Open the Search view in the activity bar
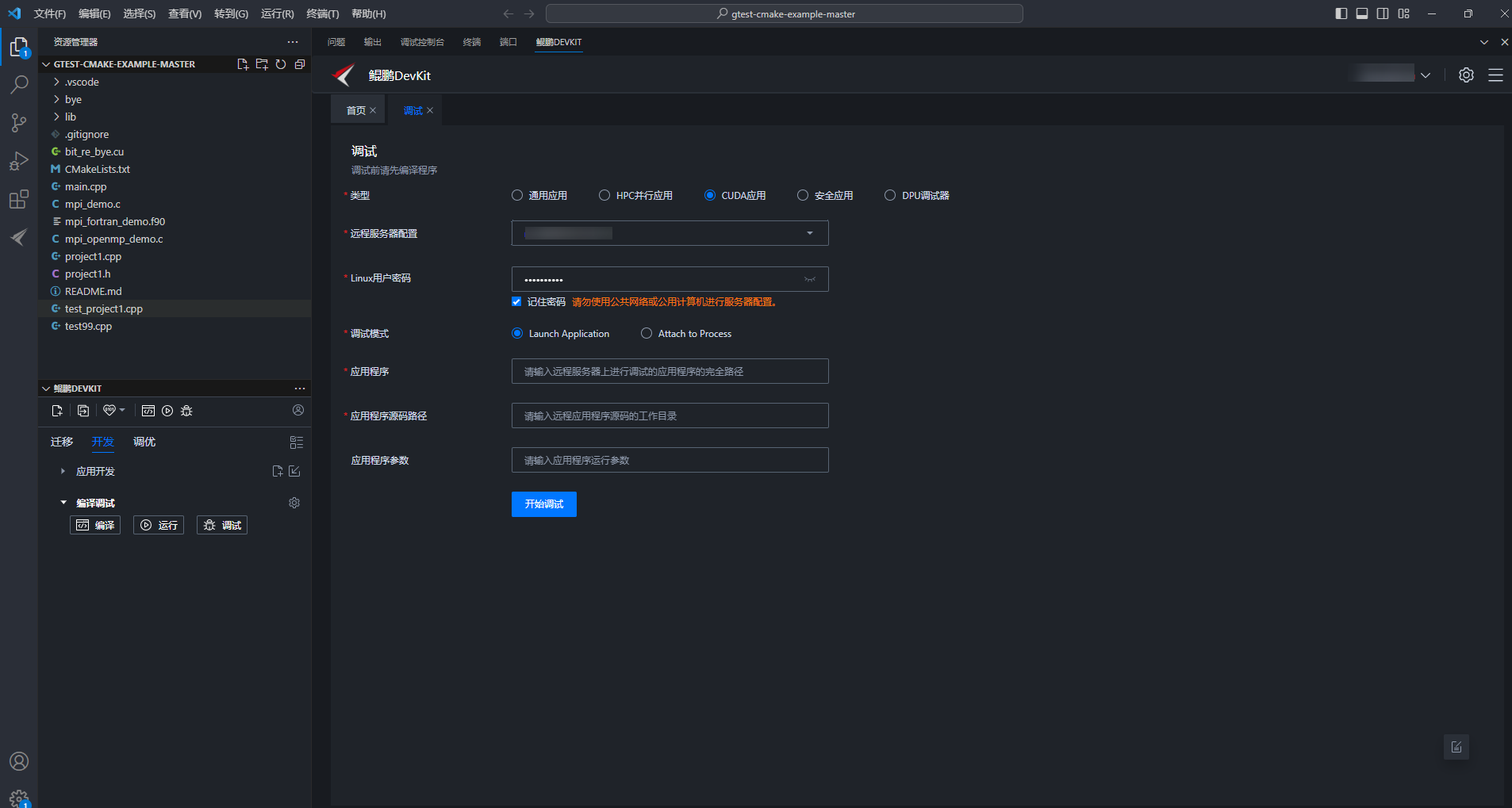This screenshot has width=1512, height=808. pos(19,84)
